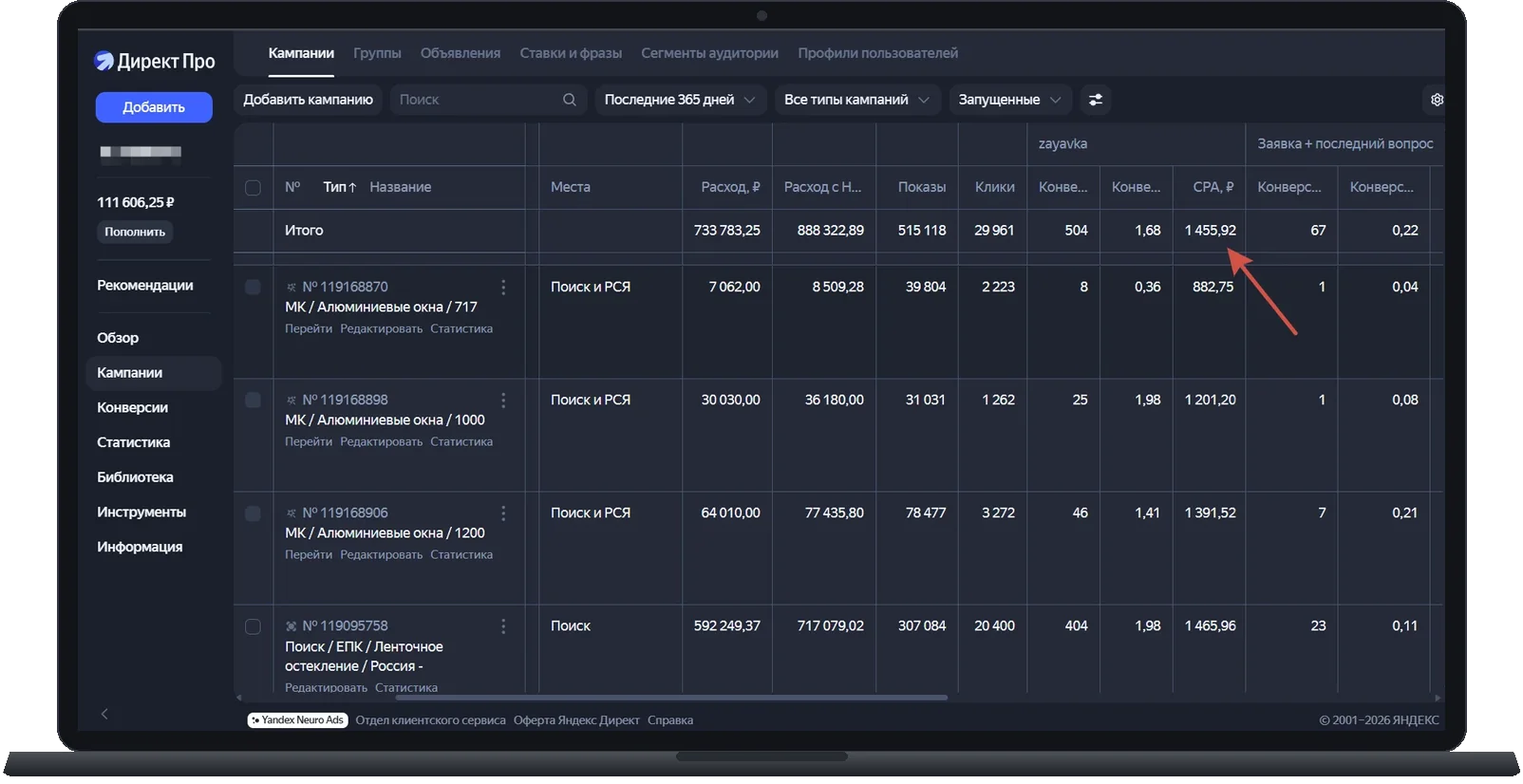Open the Сегменты аудитории tab
This screenshot has height=784, width=1523.
tap(709, 53)
